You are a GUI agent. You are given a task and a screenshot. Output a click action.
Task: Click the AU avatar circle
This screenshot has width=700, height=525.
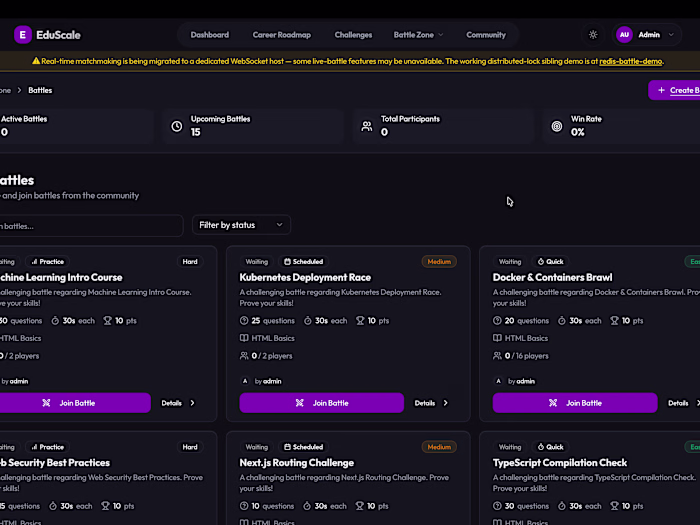coord(624,35)
